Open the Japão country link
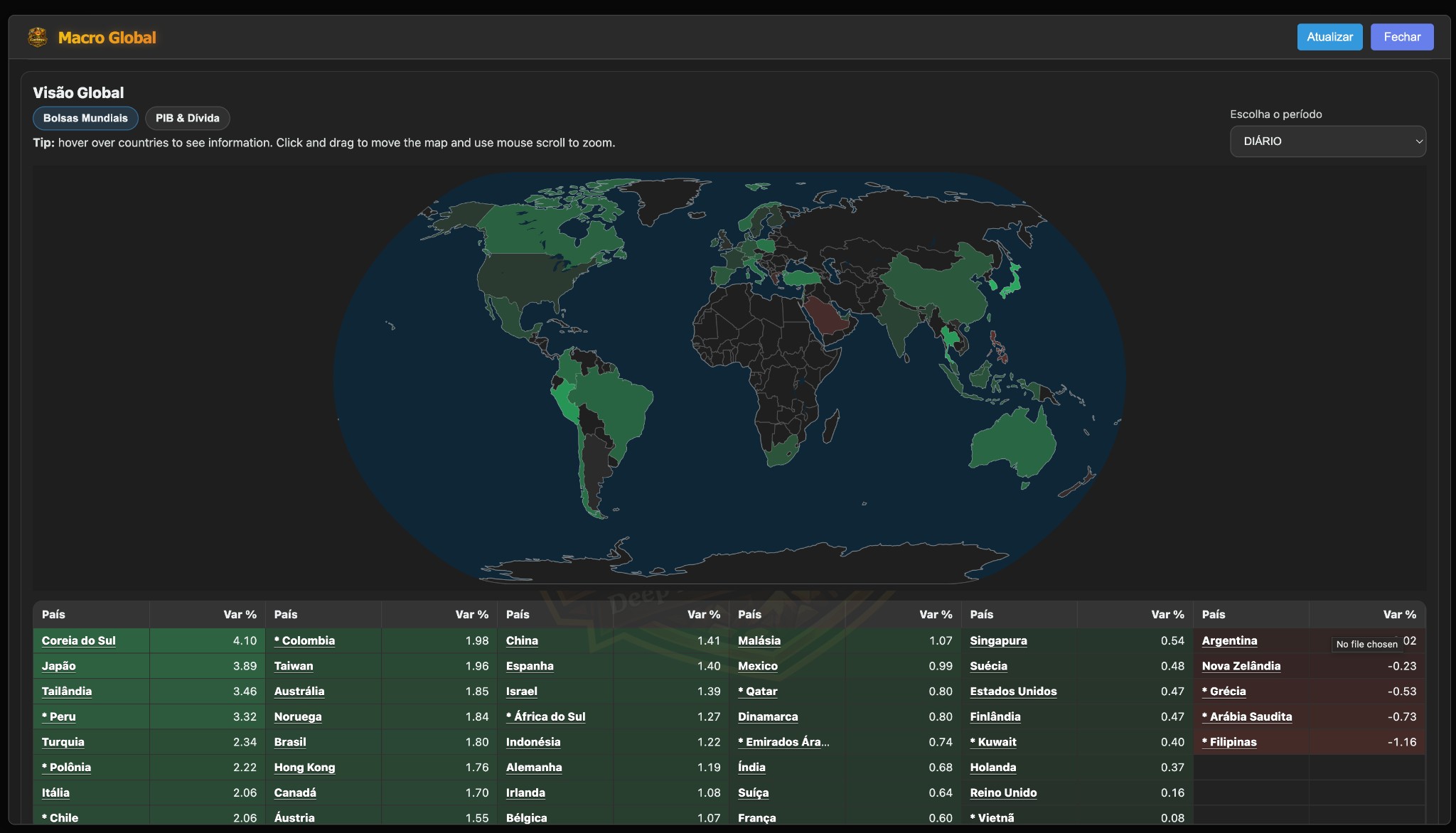1456x833 pixels. pyautogui.click(x=58, y=666)
